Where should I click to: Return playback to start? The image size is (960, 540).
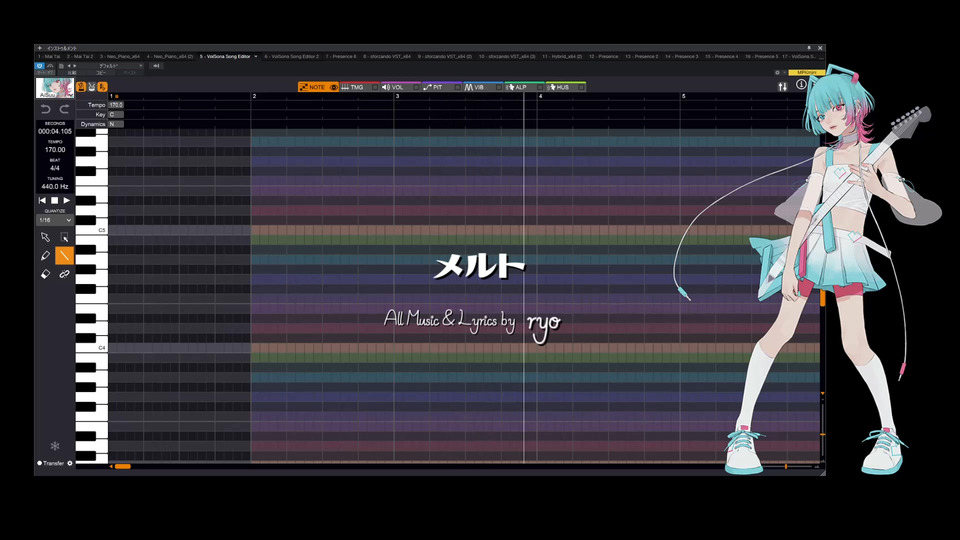(42, 200)
